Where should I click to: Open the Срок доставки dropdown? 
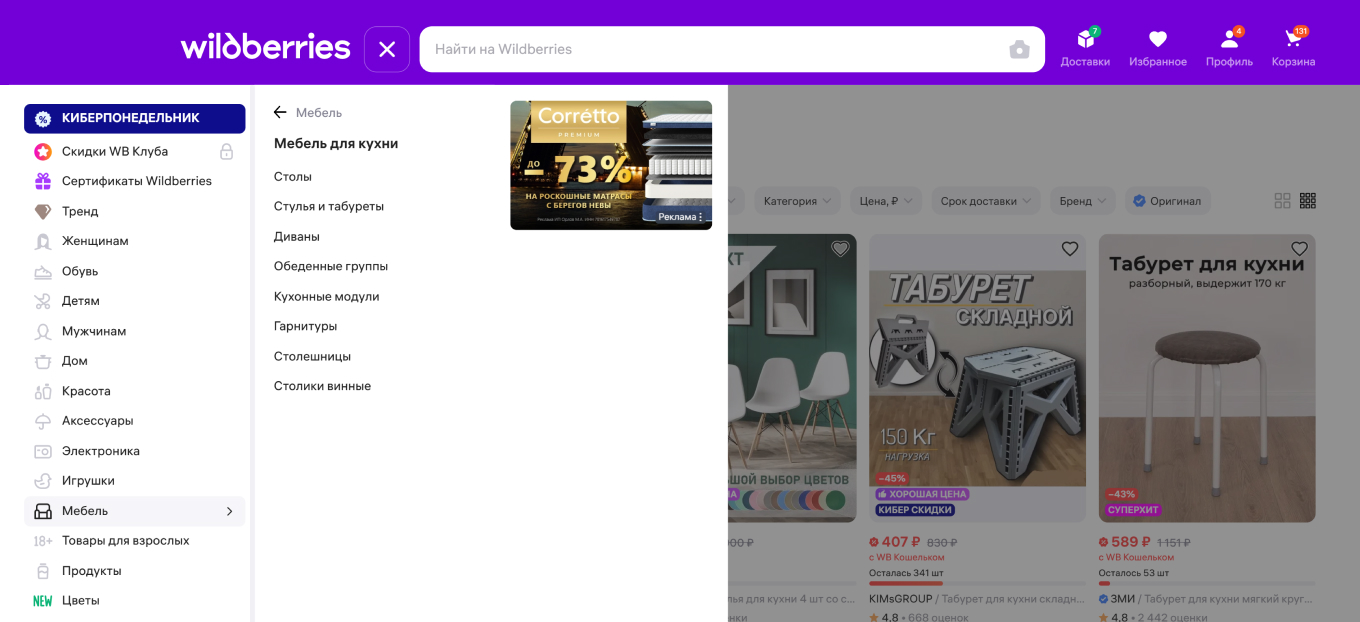coord(985,201)
